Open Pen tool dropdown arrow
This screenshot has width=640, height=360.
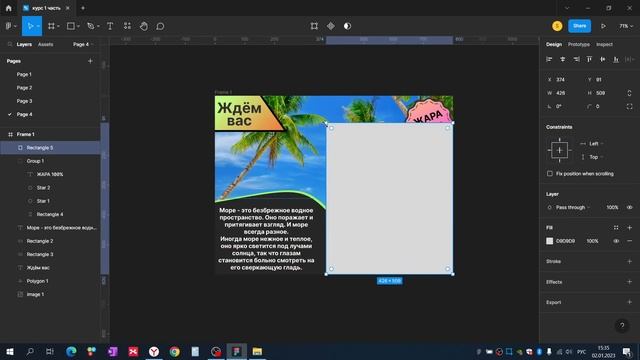point(98,26)
